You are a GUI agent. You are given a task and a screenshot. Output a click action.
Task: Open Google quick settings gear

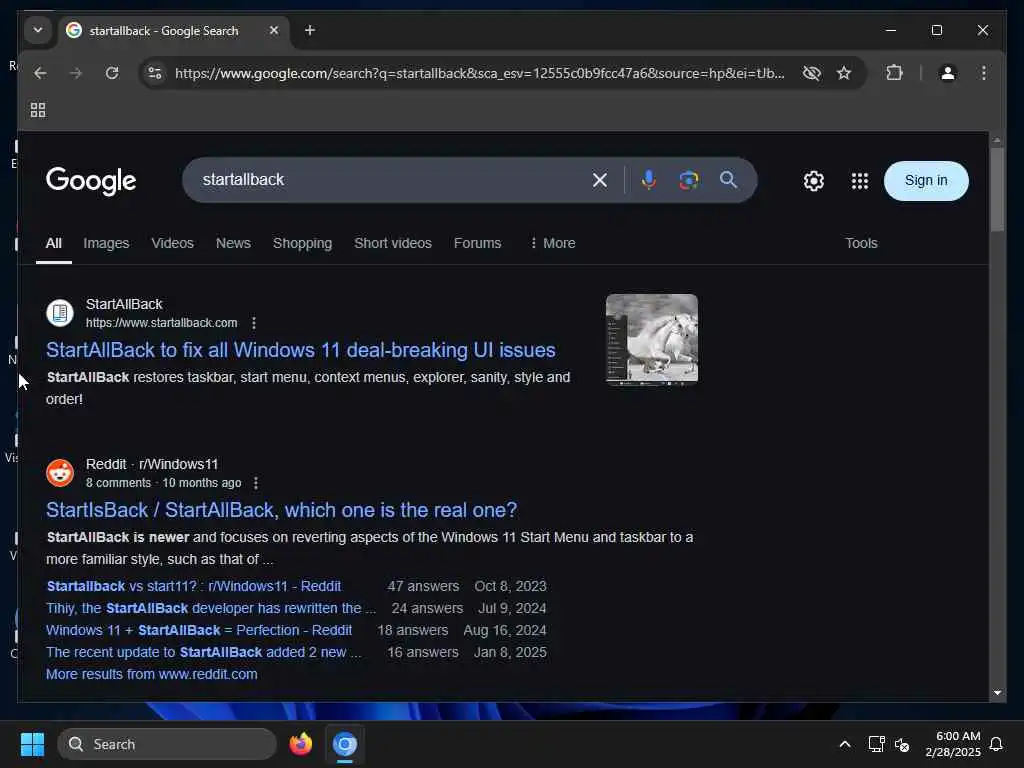pos(813,181)
